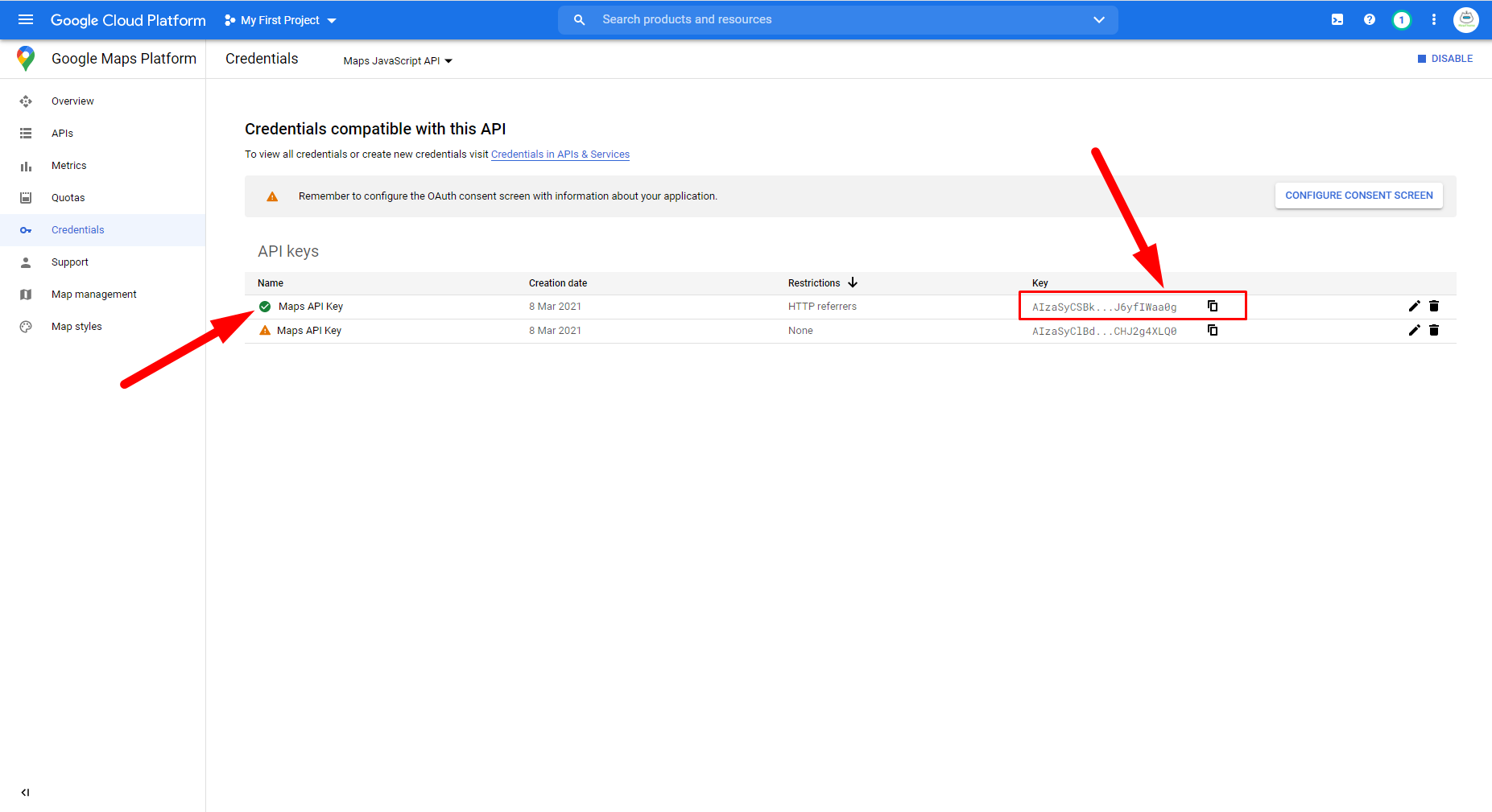Open the main navigation hamburger menu
This screenshot has width=1492, height=812.
(x=26, y=20)
